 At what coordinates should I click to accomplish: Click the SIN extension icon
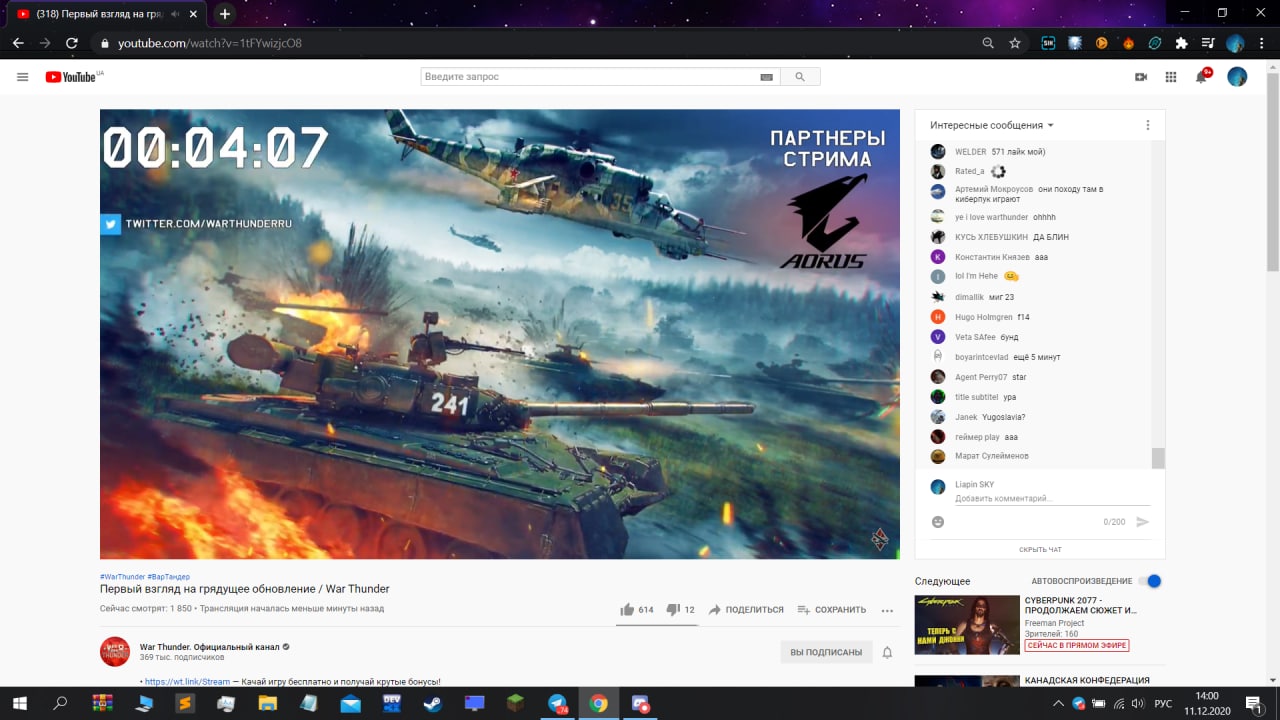(x=1048, y=43)
